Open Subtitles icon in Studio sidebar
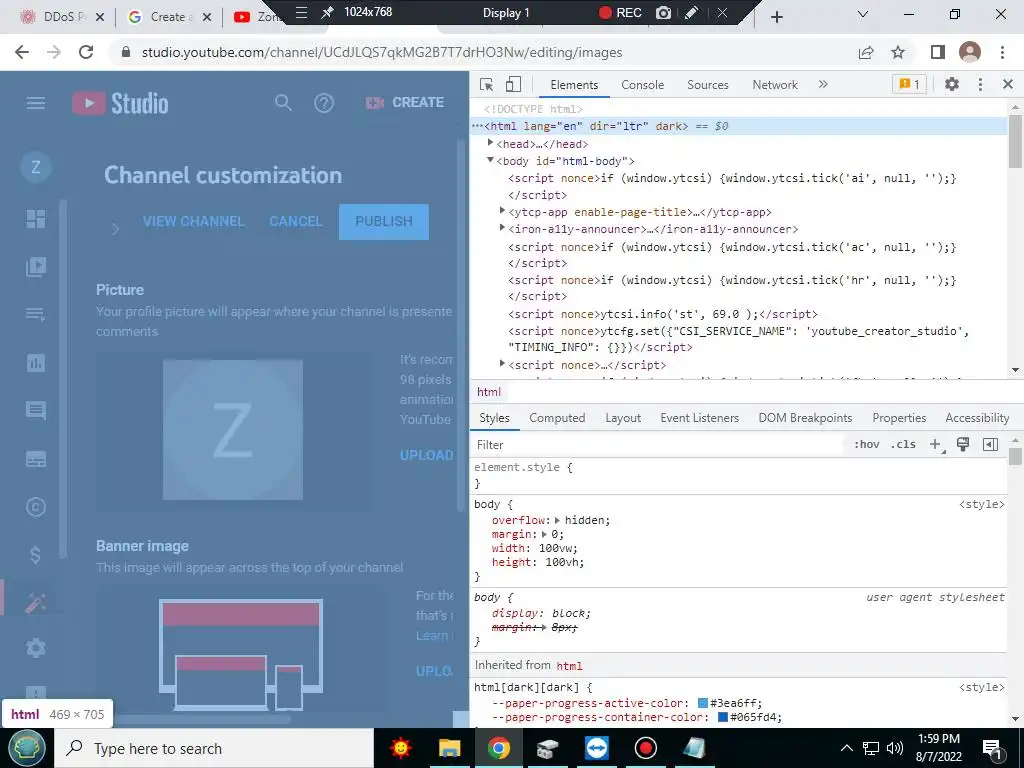Screen dimensions: 1024x768 click(x=36, y=459)
